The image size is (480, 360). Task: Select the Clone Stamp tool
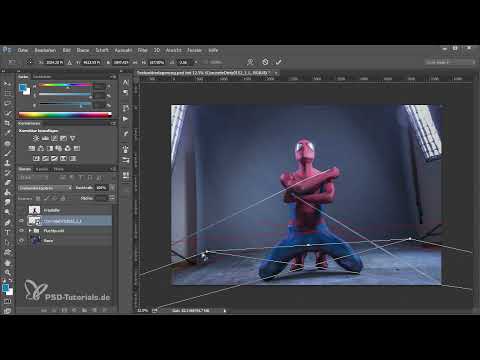tap(7, 163)
